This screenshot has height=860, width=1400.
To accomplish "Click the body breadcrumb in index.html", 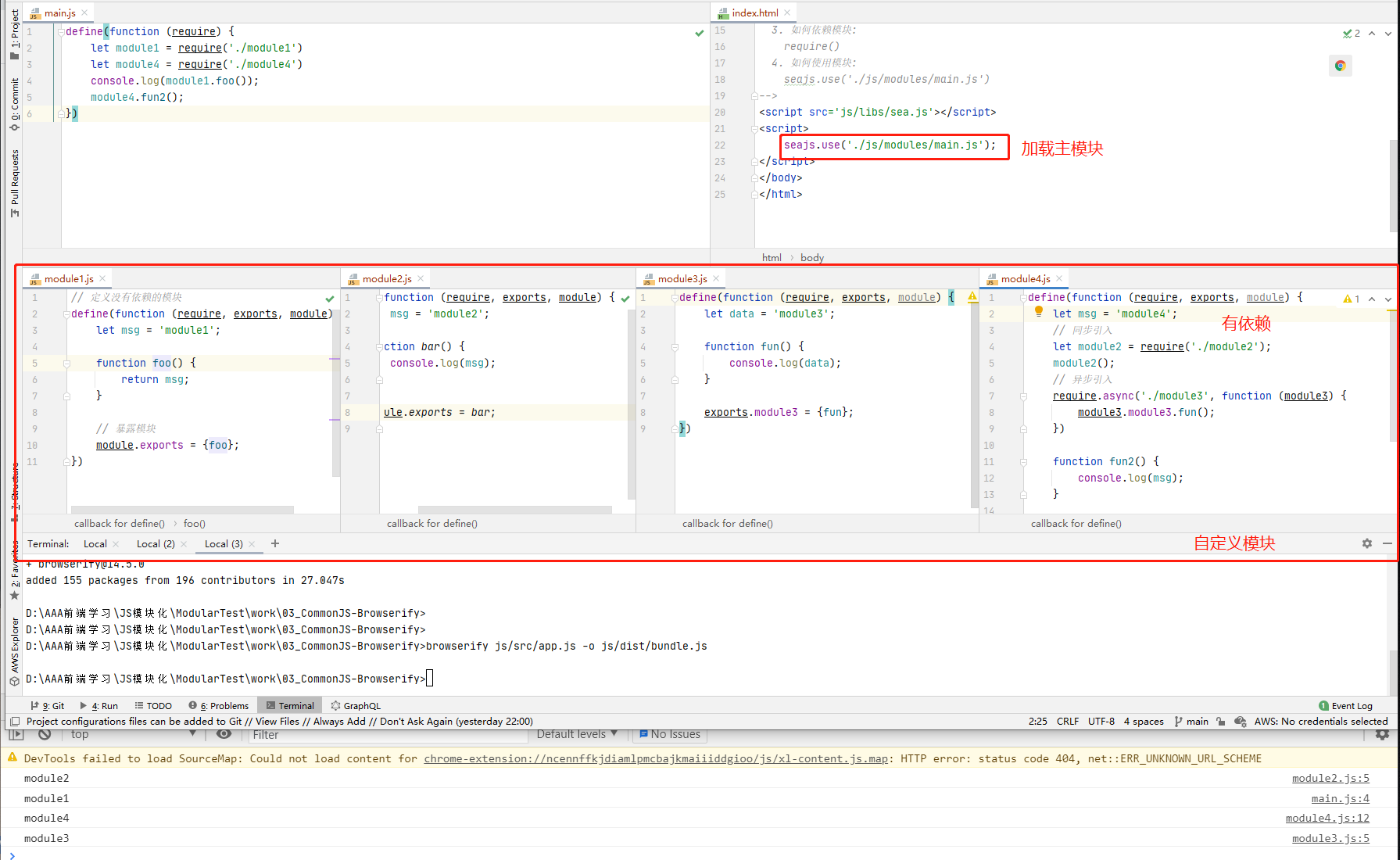I will pos(812,258).
